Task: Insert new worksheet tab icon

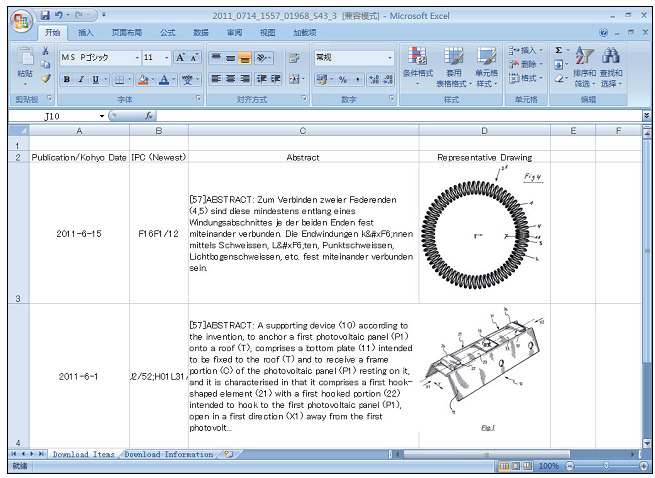Action: tap(228, 454)
